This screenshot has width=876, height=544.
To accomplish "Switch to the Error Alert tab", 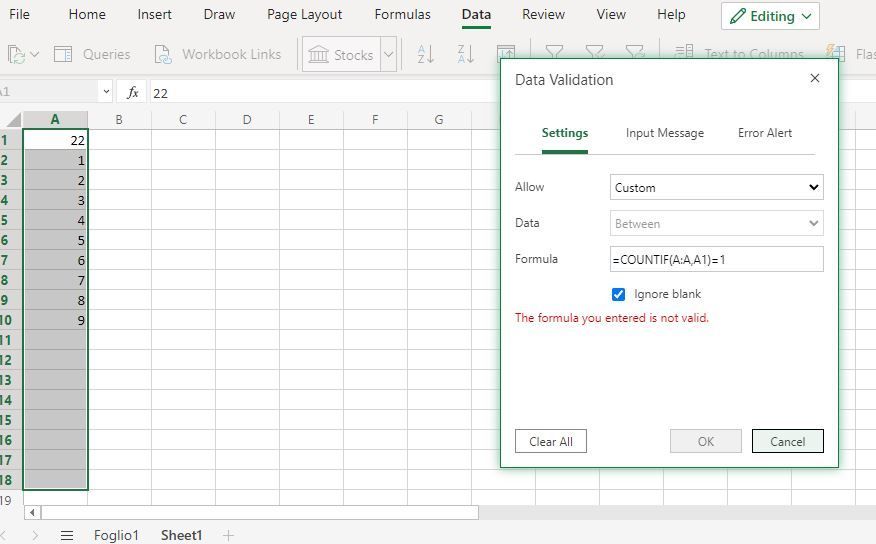I will (x=764, y=133).
